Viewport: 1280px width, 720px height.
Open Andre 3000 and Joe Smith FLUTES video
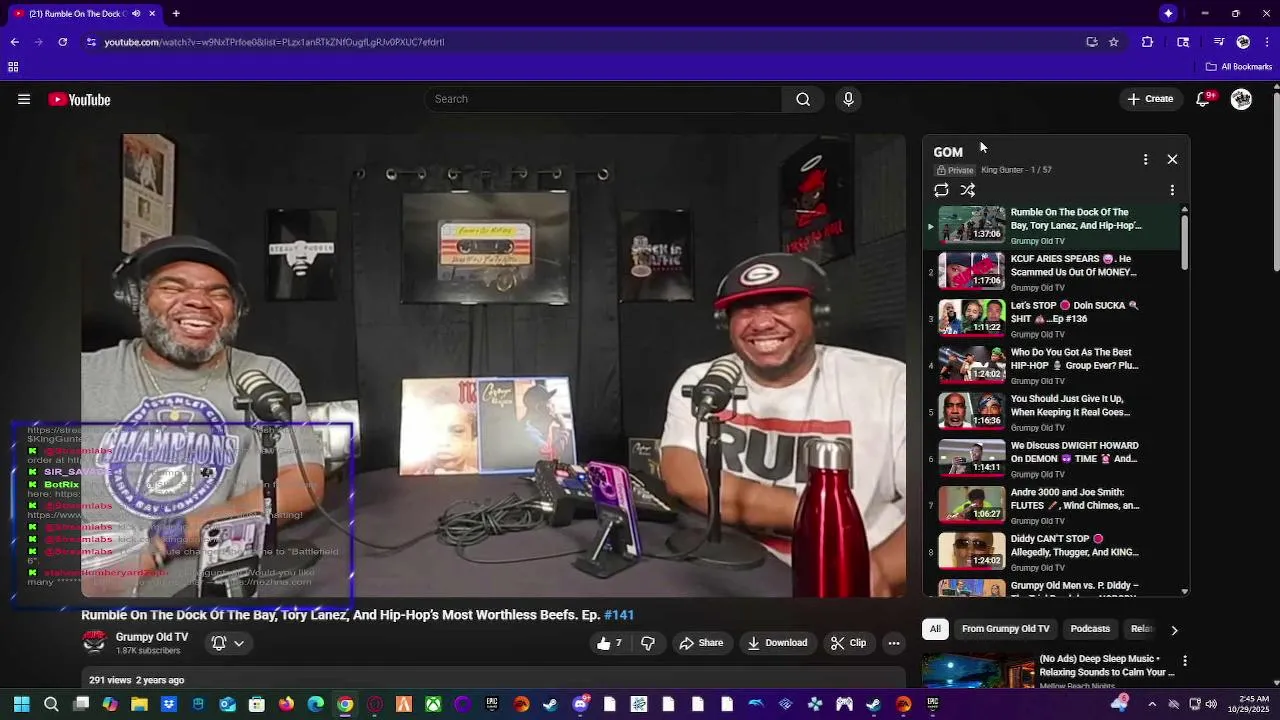pyautogui.click(x=1050, y=505)
